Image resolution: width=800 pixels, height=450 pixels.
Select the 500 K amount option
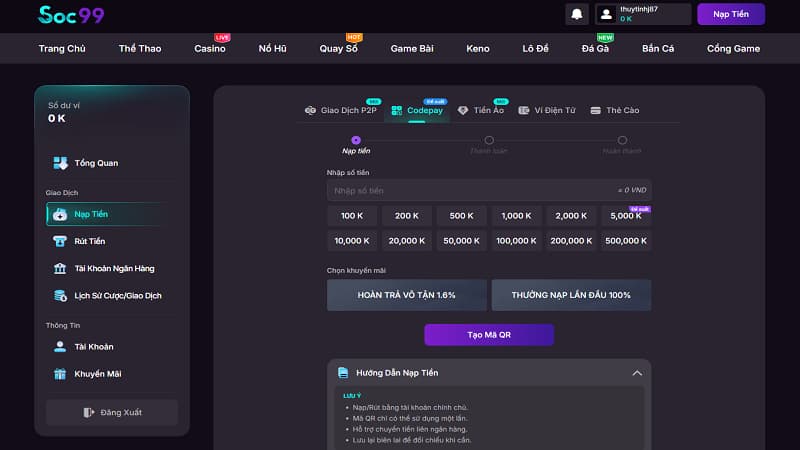coord(461,216)
